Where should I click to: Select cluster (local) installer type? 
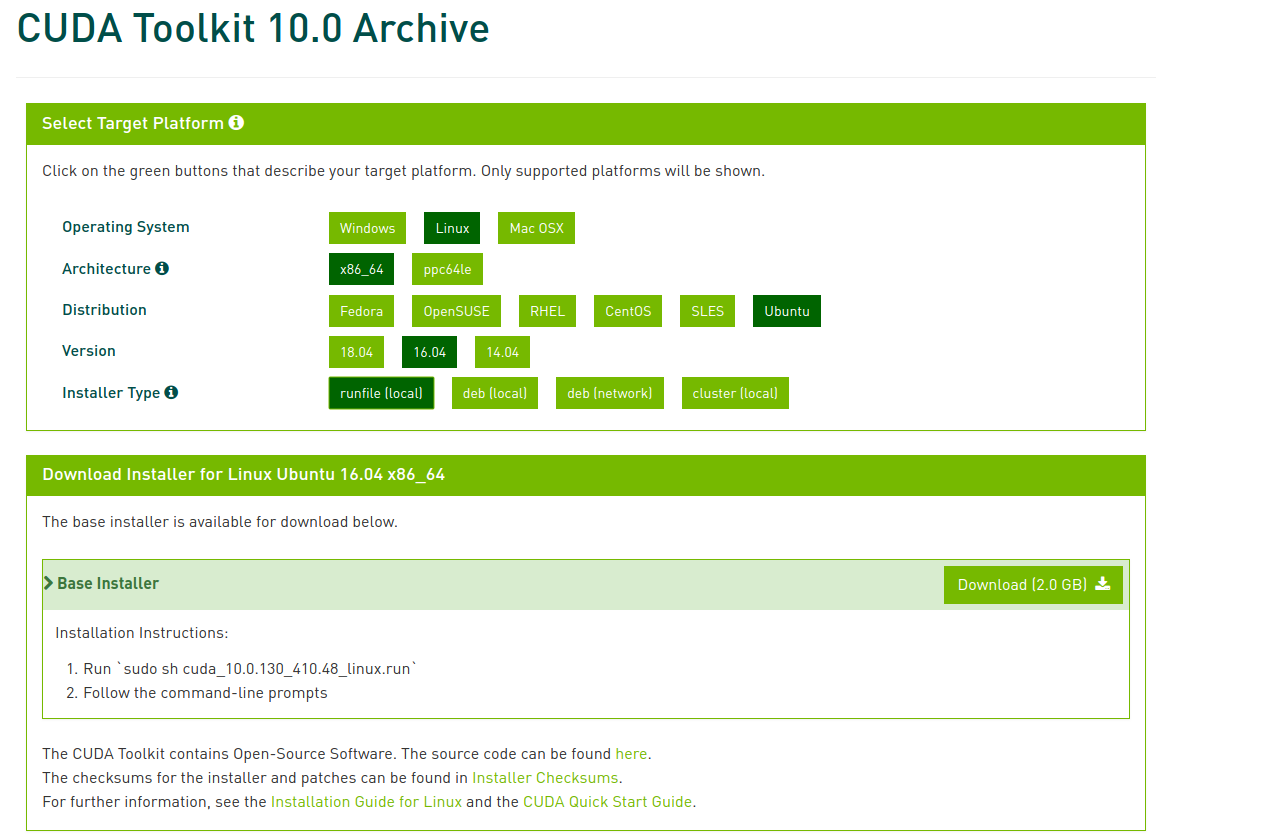coord(735,393)
